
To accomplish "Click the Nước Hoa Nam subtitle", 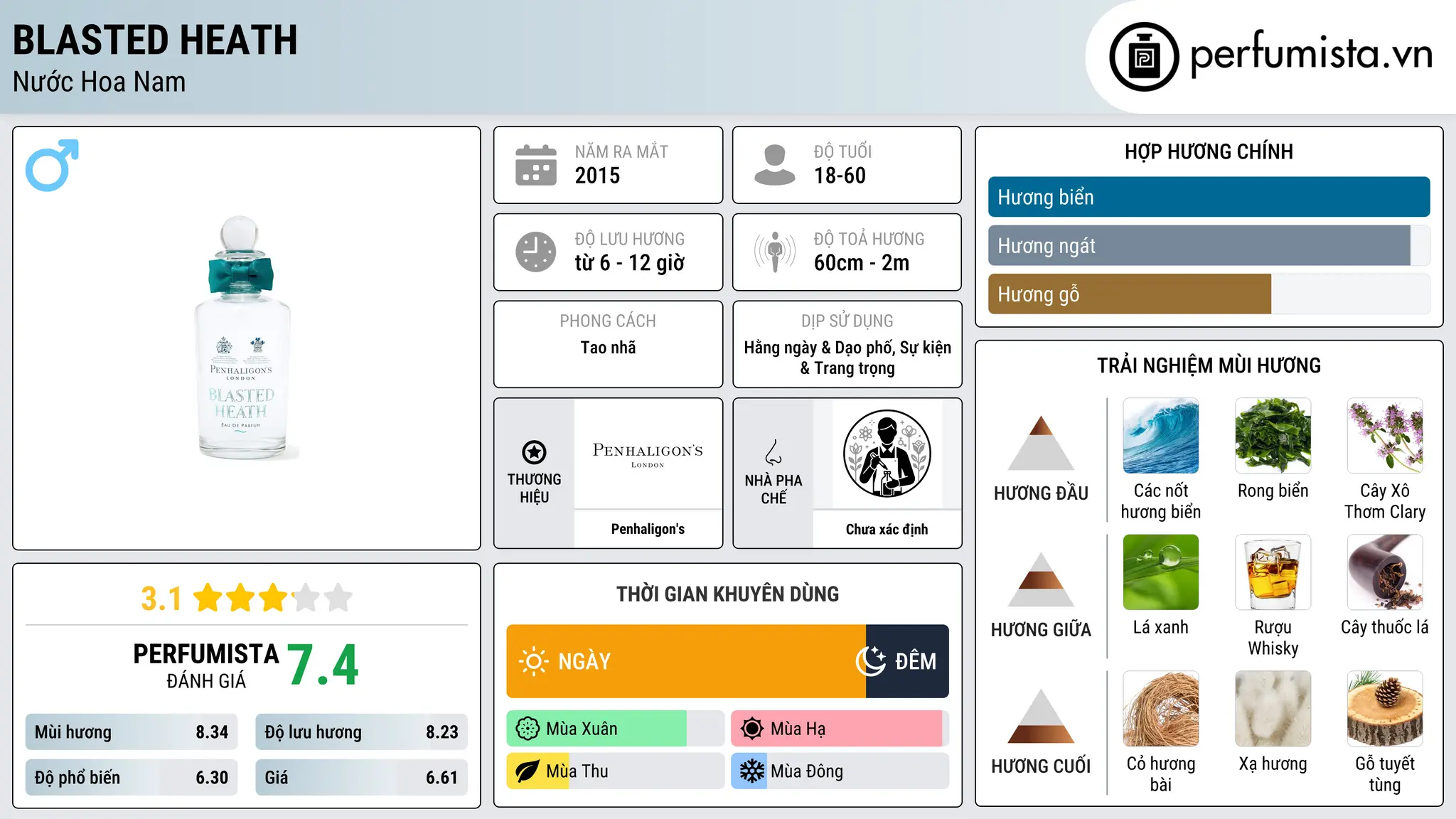I will pyautogui.click(x=99, y=82).
